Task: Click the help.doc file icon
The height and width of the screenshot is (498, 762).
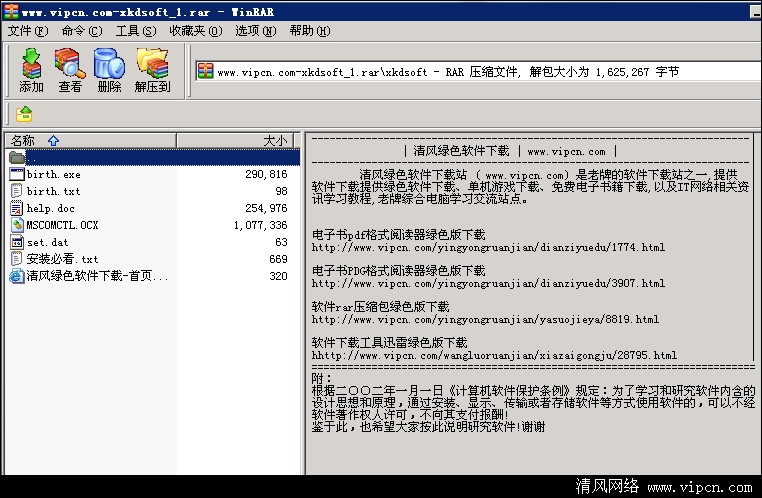Action: pyautogui.click(x=17, y=208)
